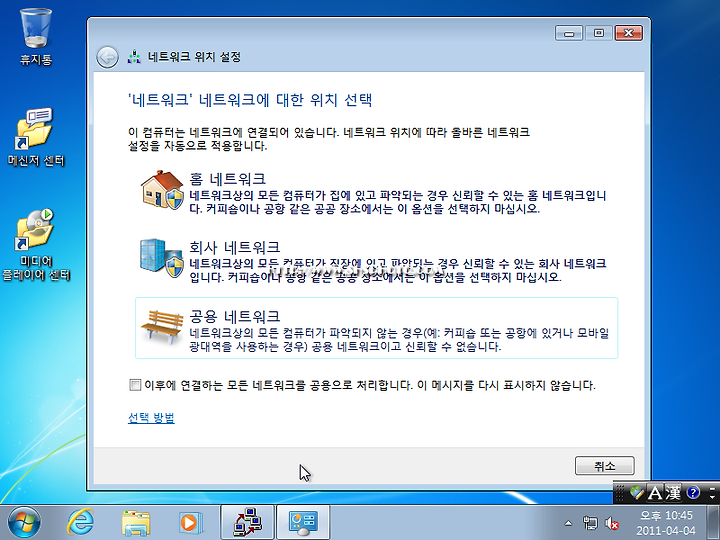The image size is (720, 540).
Task: Click the 漢 Hanja conversion button
Action: pos(673,493)
